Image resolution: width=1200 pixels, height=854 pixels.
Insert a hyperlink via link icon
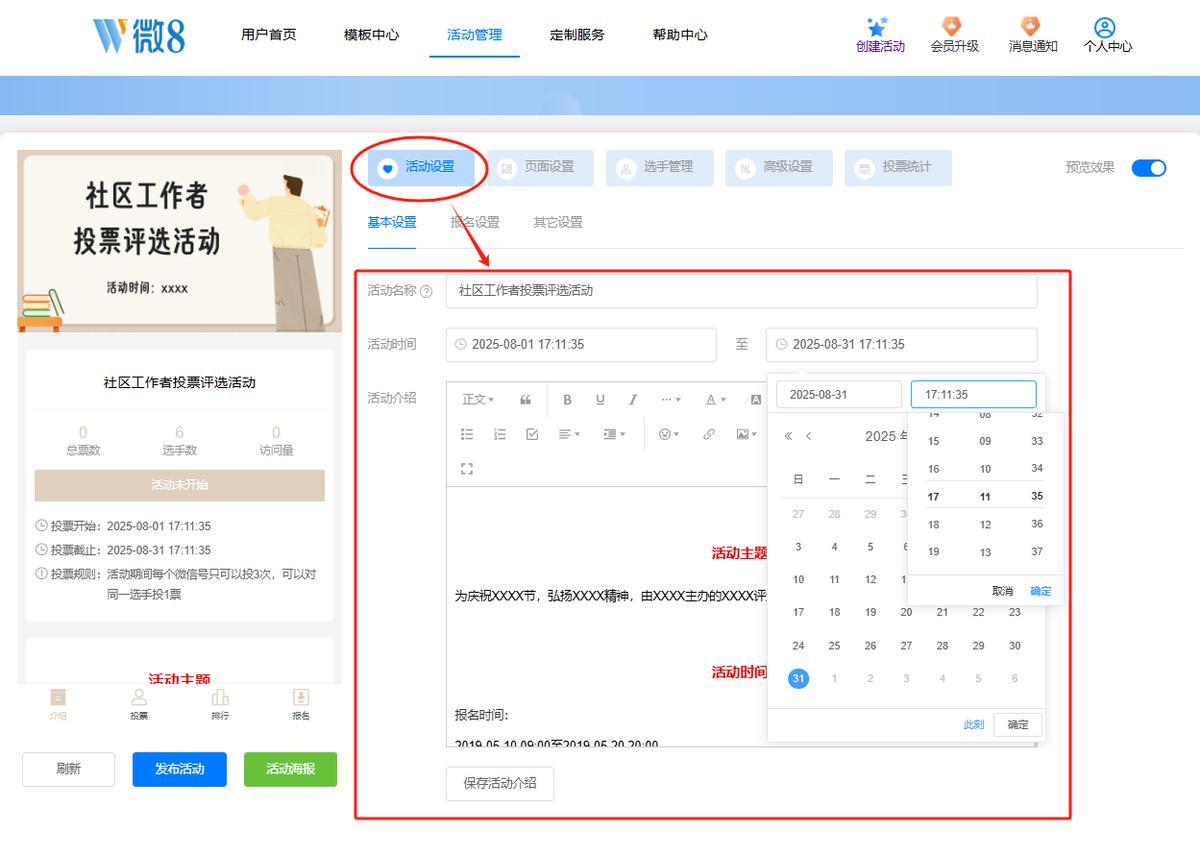(x=709, y=434)
